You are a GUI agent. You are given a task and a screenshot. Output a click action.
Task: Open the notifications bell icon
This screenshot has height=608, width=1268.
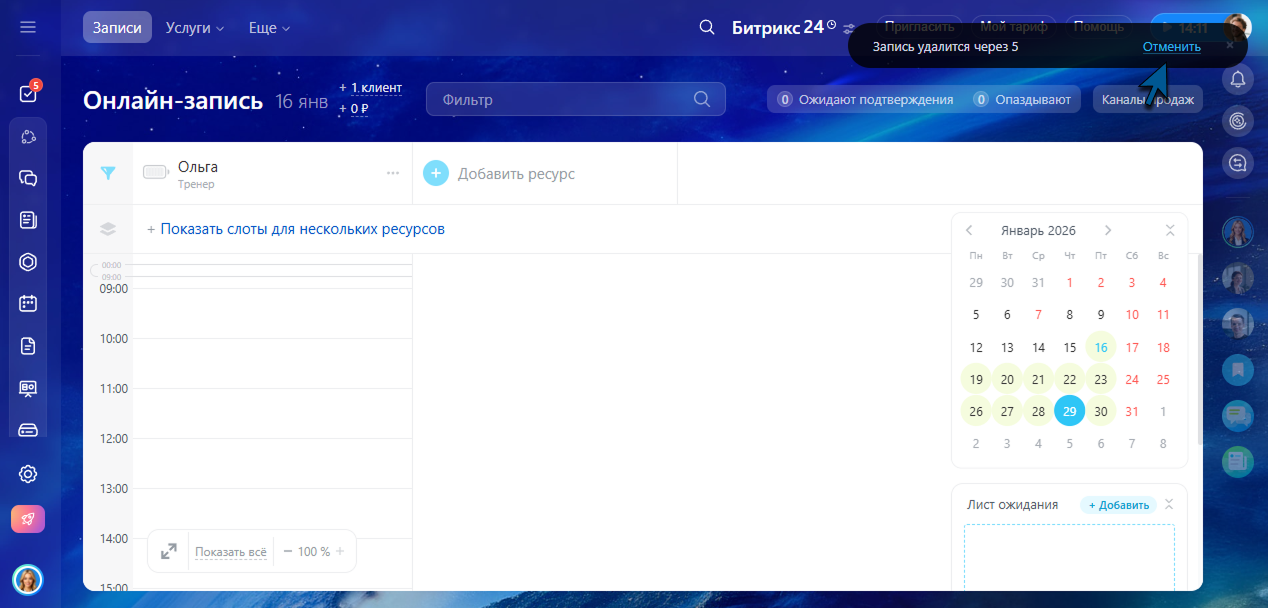(x=1238, y=79)
